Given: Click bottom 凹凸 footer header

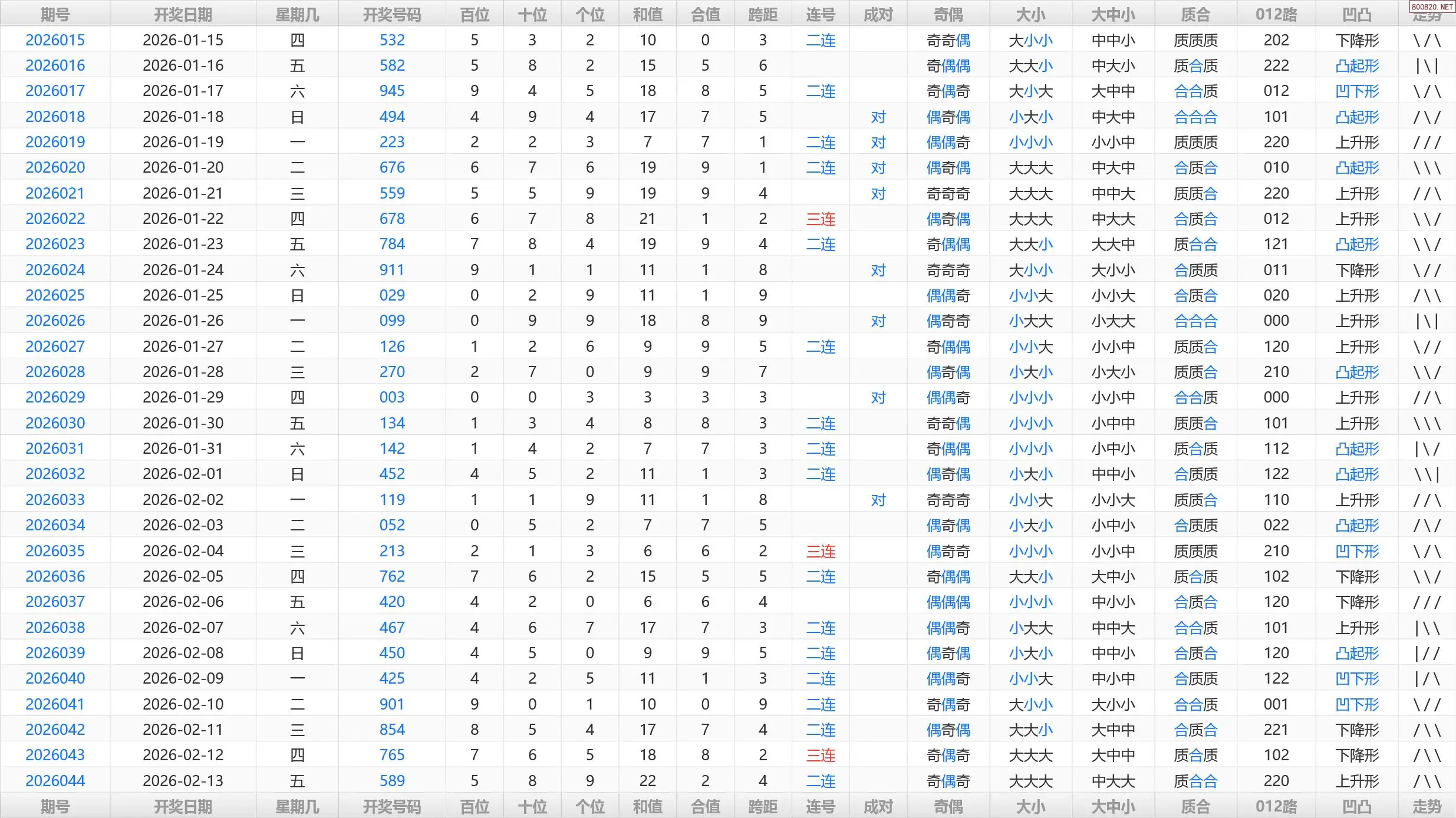Looking at the screenshot, I should 1356,806.
